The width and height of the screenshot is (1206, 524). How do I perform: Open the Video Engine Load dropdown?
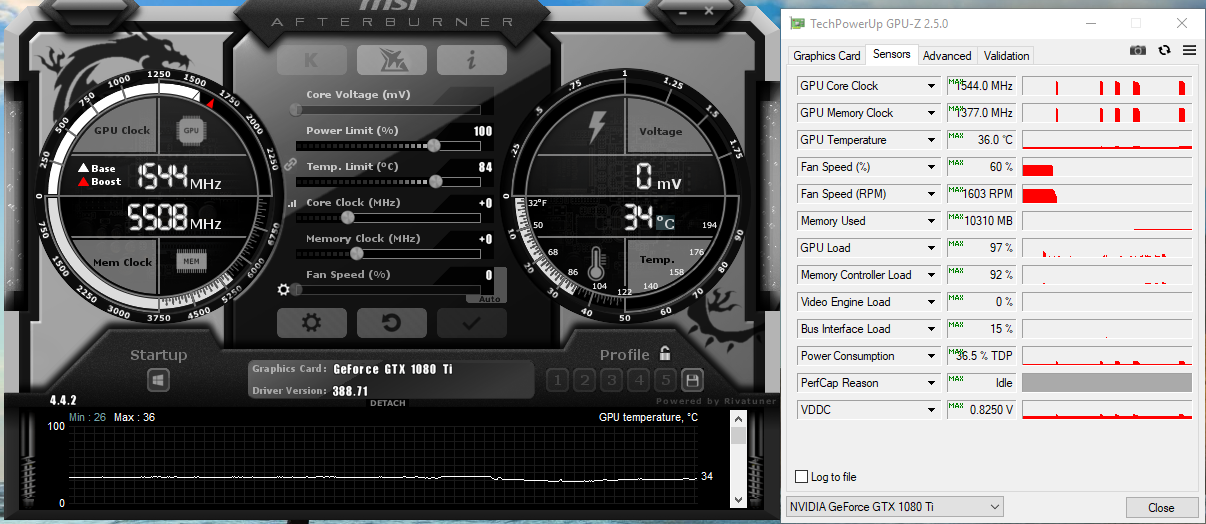tap(932, 302)
